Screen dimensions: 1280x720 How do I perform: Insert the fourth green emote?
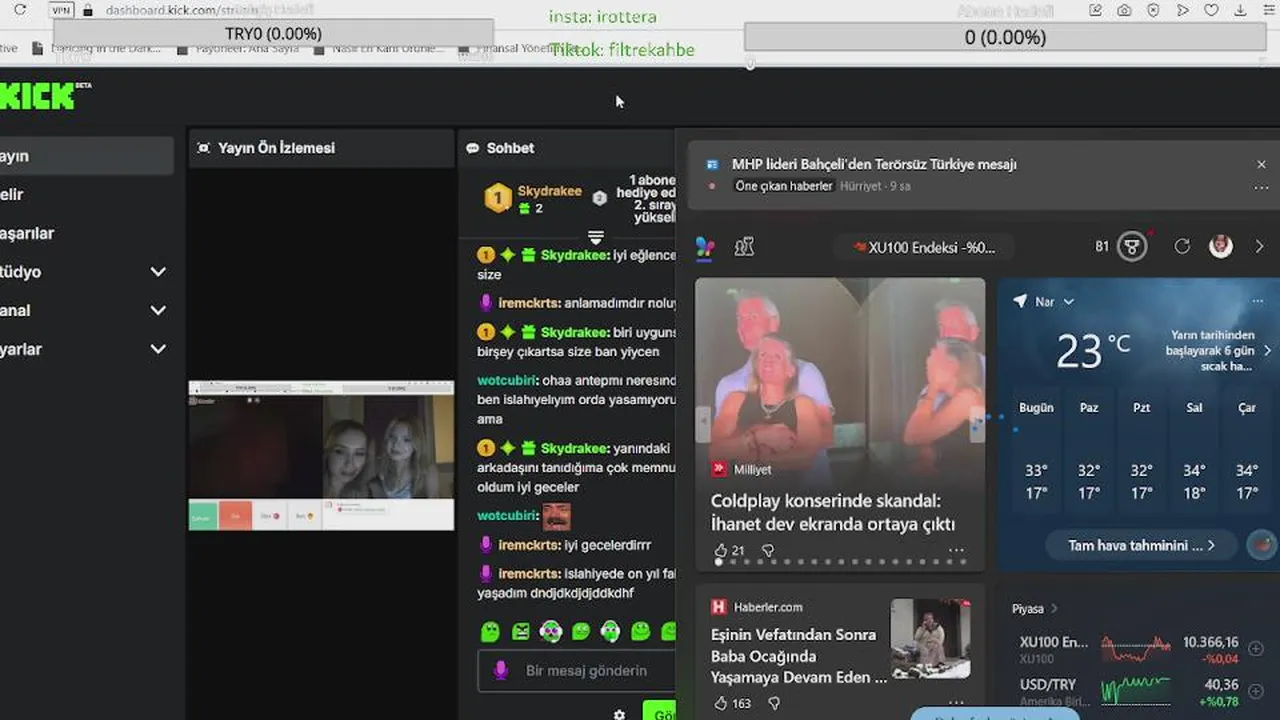pos(581,631)
